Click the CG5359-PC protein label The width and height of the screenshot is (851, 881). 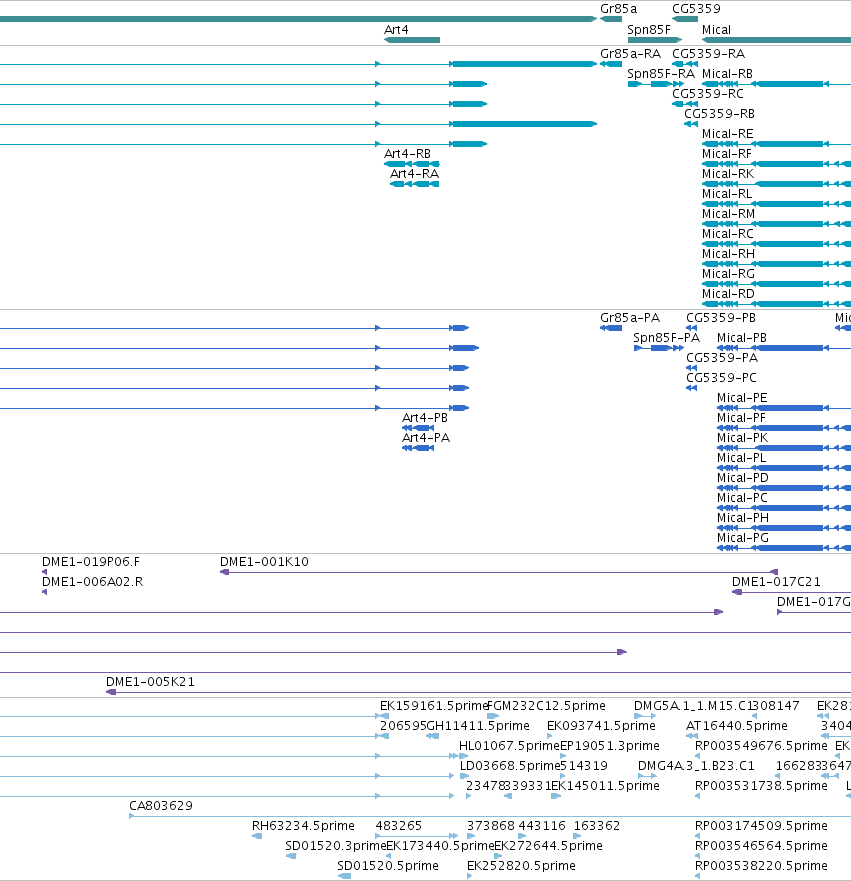click(721, 378)
